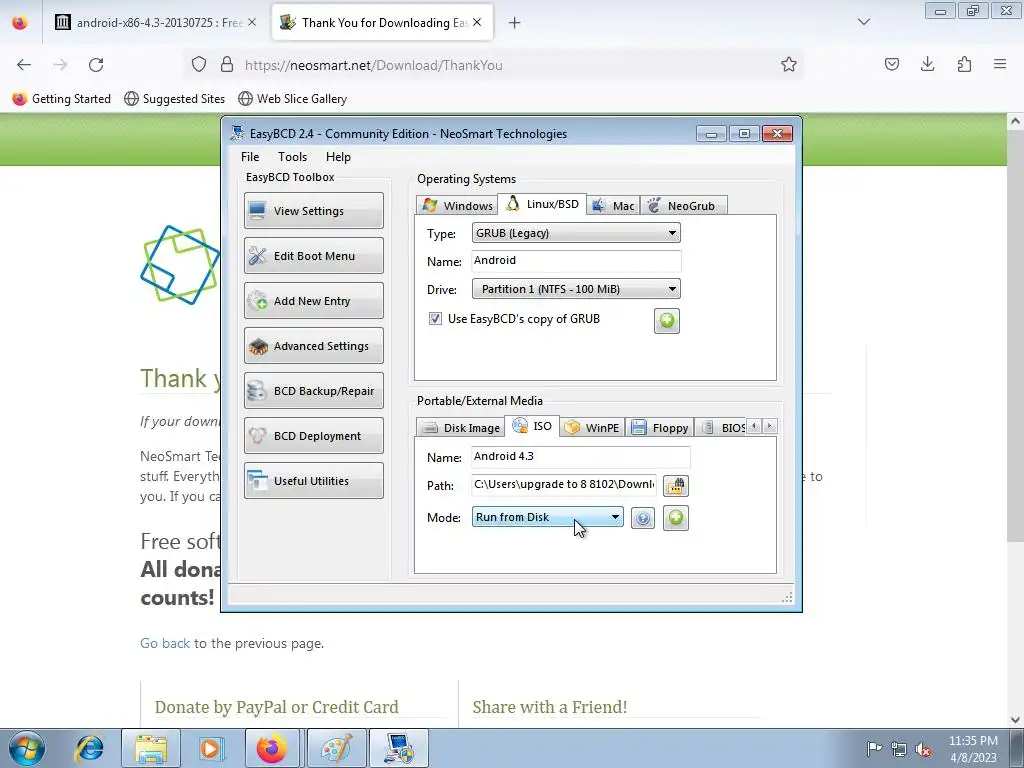Image resolution: width=1024 pixels, height=768 pixels.
Task: Open a new Firefox tab
Action: [x=515, y=23]
